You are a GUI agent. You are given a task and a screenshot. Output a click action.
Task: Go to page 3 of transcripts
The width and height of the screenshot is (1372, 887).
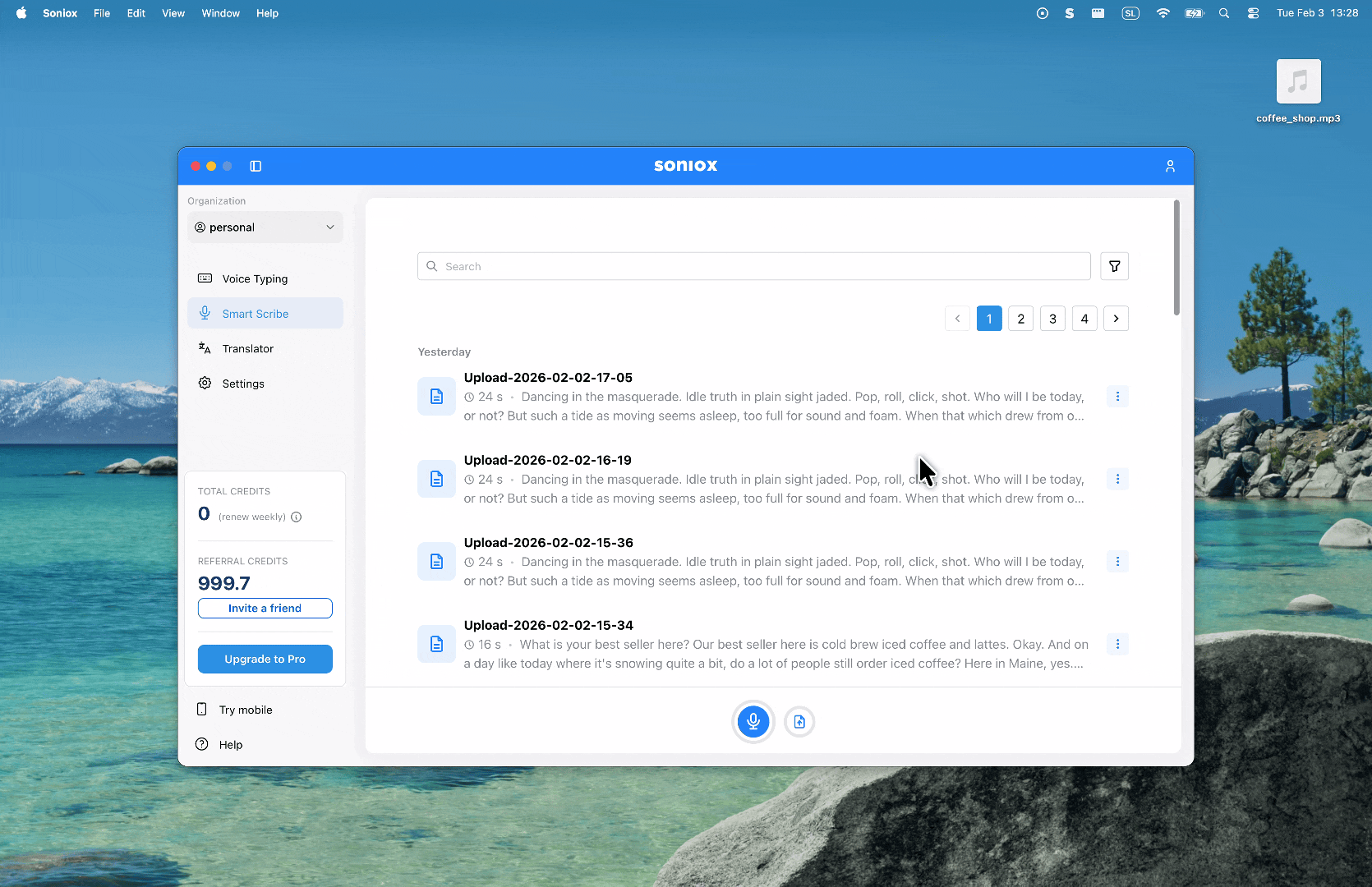point(1052,319)
